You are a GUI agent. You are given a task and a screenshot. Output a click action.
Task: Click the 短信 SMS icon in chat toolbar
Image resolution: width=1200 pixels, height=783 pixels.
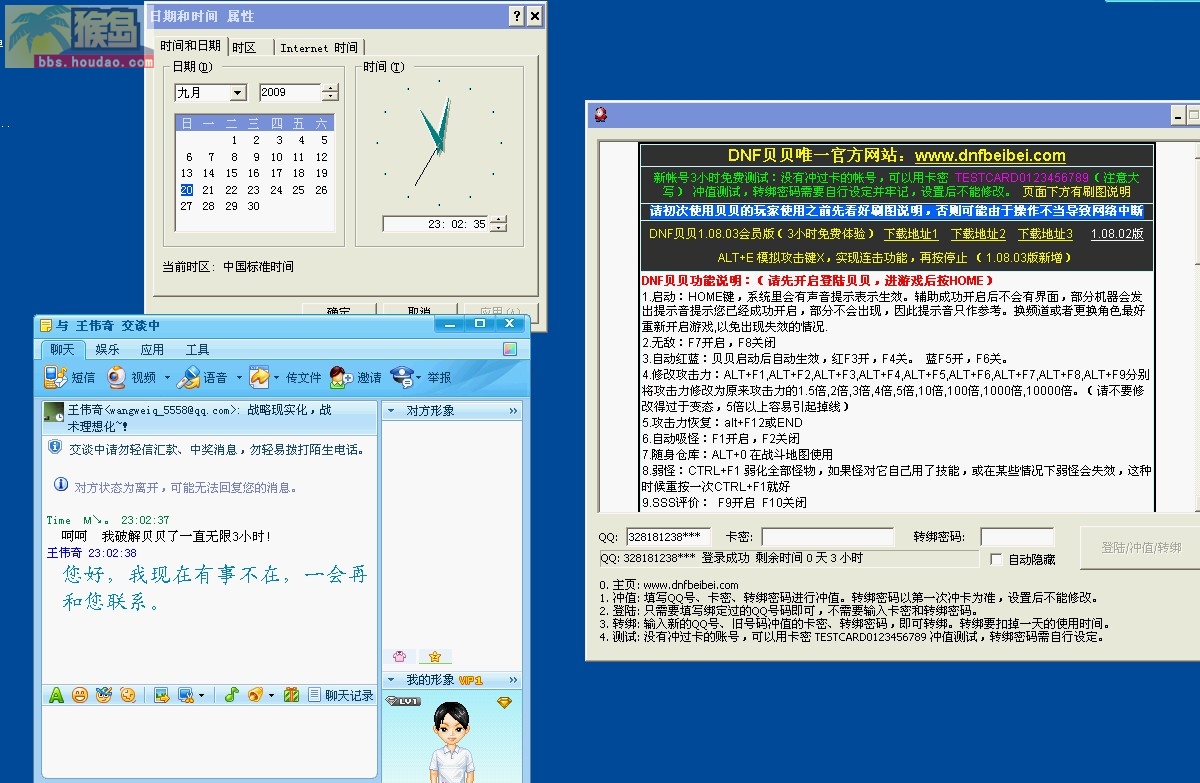(x=56, y=377)
